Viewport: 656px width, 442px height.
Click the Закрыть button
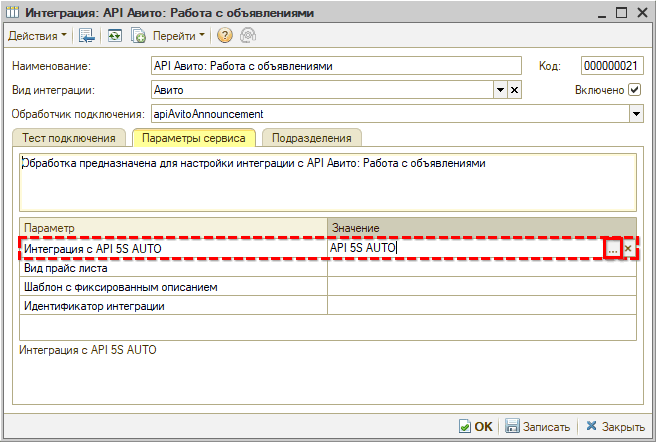tap(616, 426)
